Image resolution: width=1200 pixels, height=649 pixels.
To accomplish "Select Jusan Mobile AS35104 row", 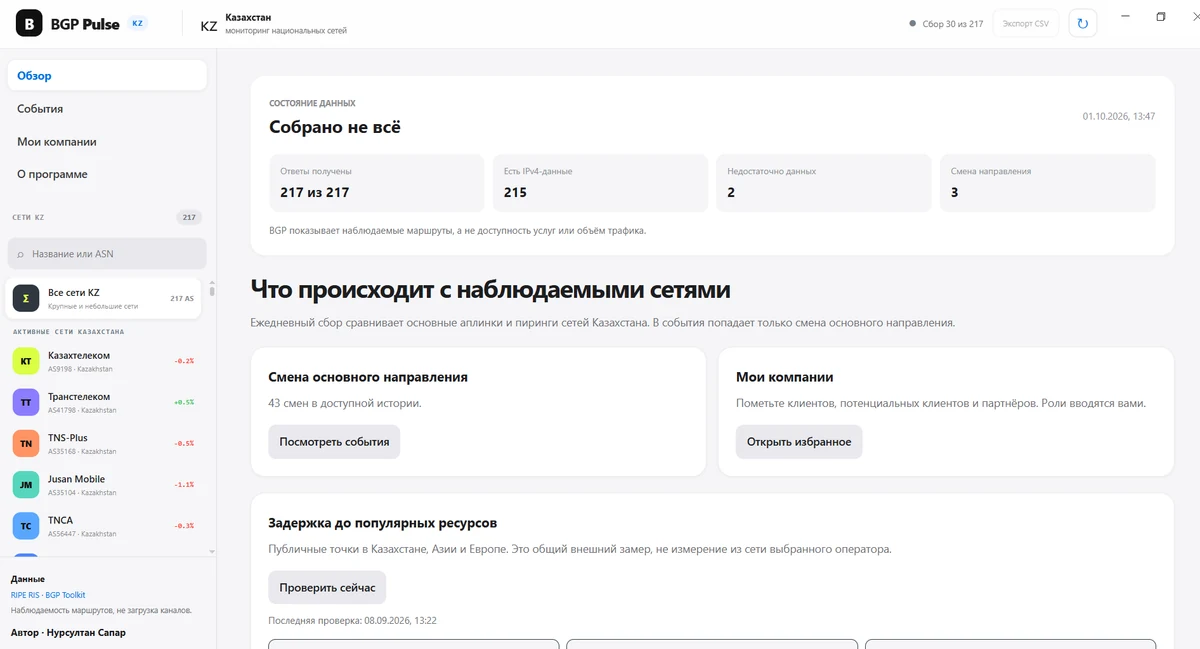I will [x=104, y=485].
